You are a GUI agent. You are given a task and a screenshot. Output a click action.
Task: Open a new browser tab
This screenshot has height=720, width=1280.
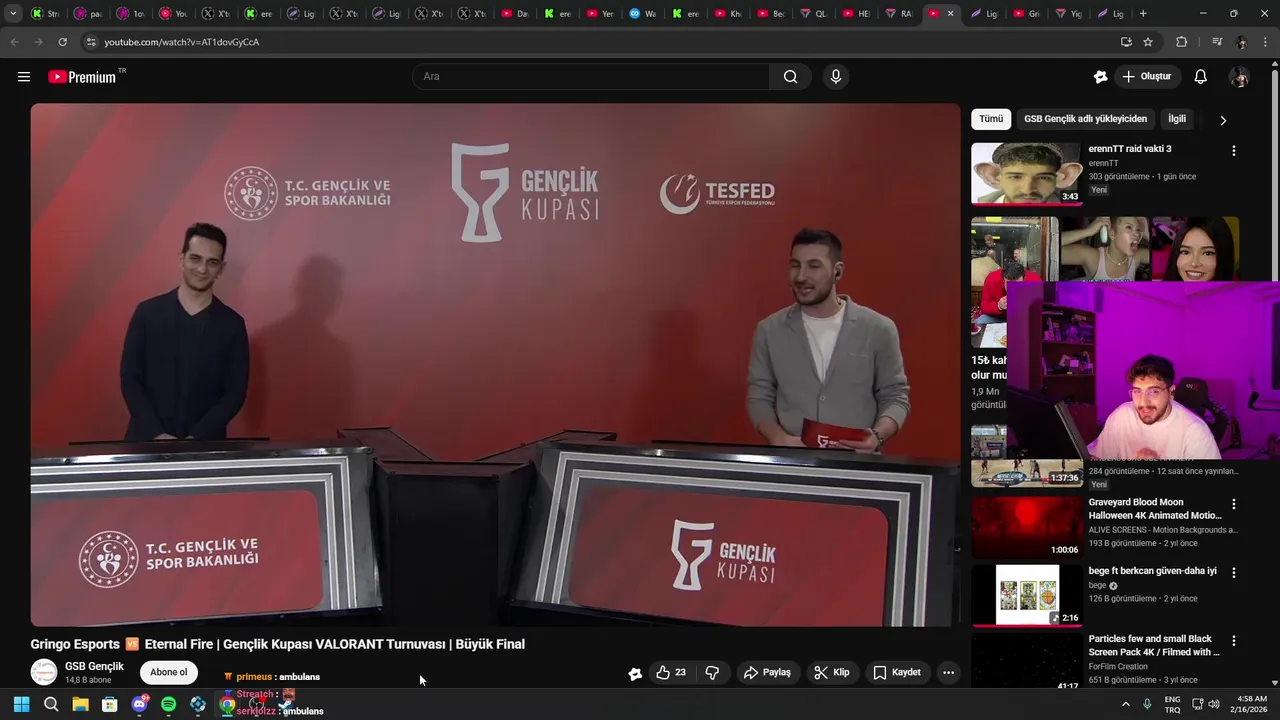[1143, 13]
